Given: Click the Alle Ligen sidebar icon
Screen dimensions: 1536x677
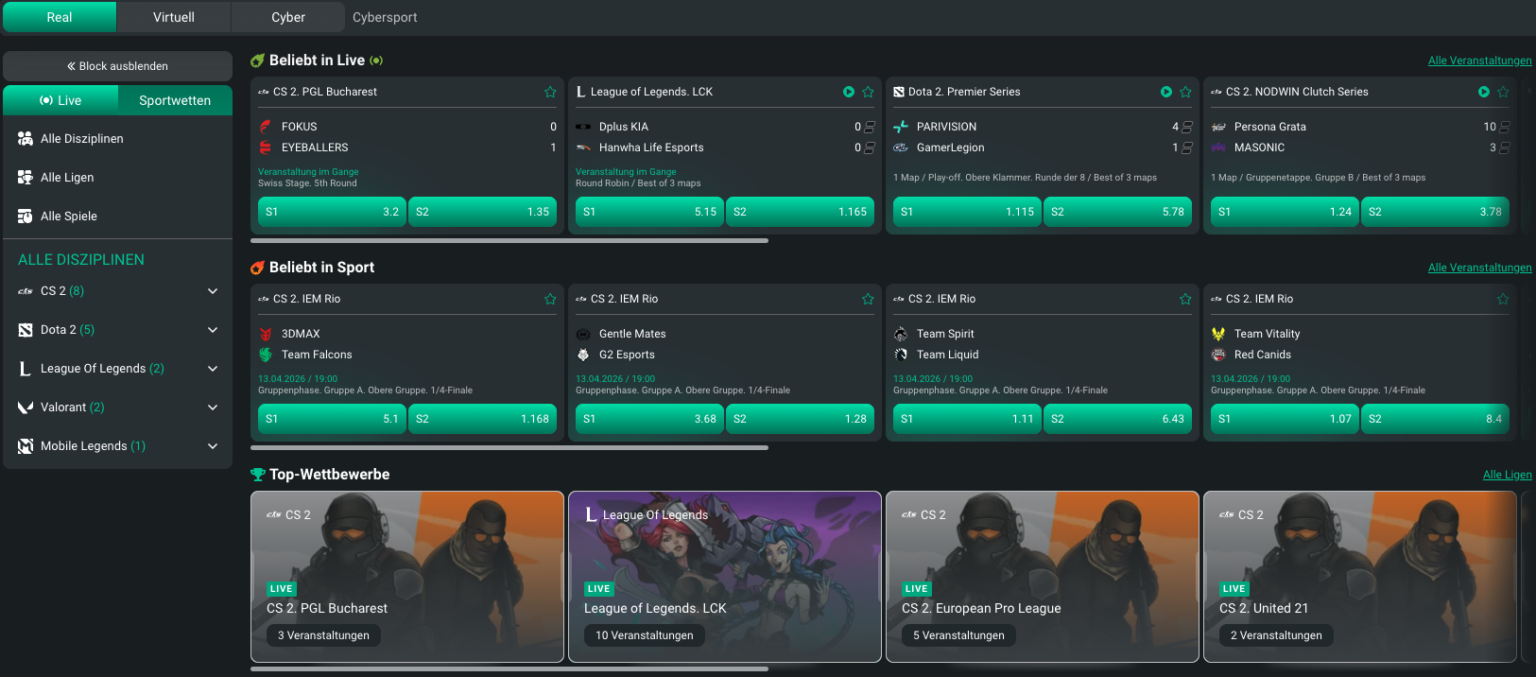Looking at the screenshot, I should pos(26,178).
